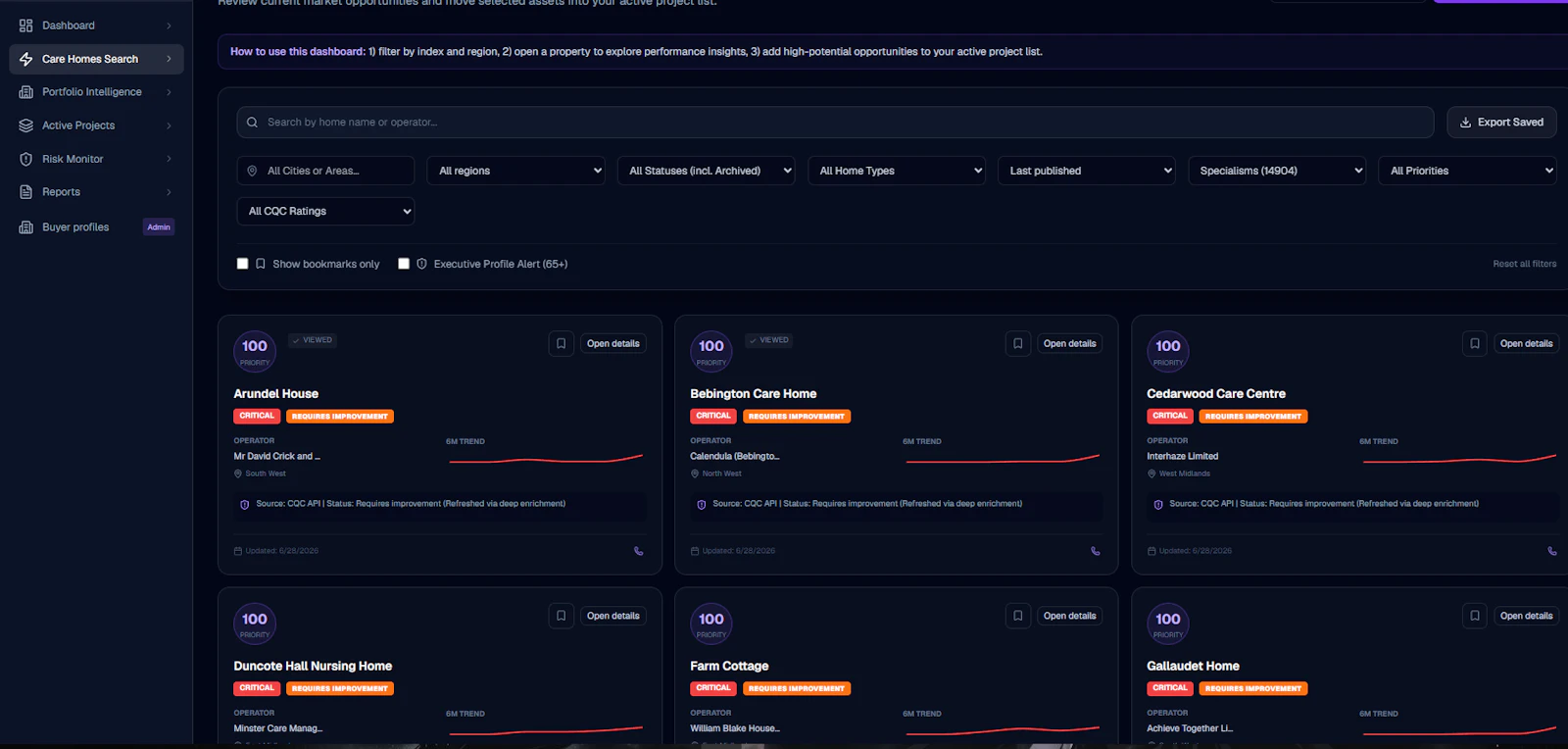Open All CQC Ratings dropdown

[325, 211]
